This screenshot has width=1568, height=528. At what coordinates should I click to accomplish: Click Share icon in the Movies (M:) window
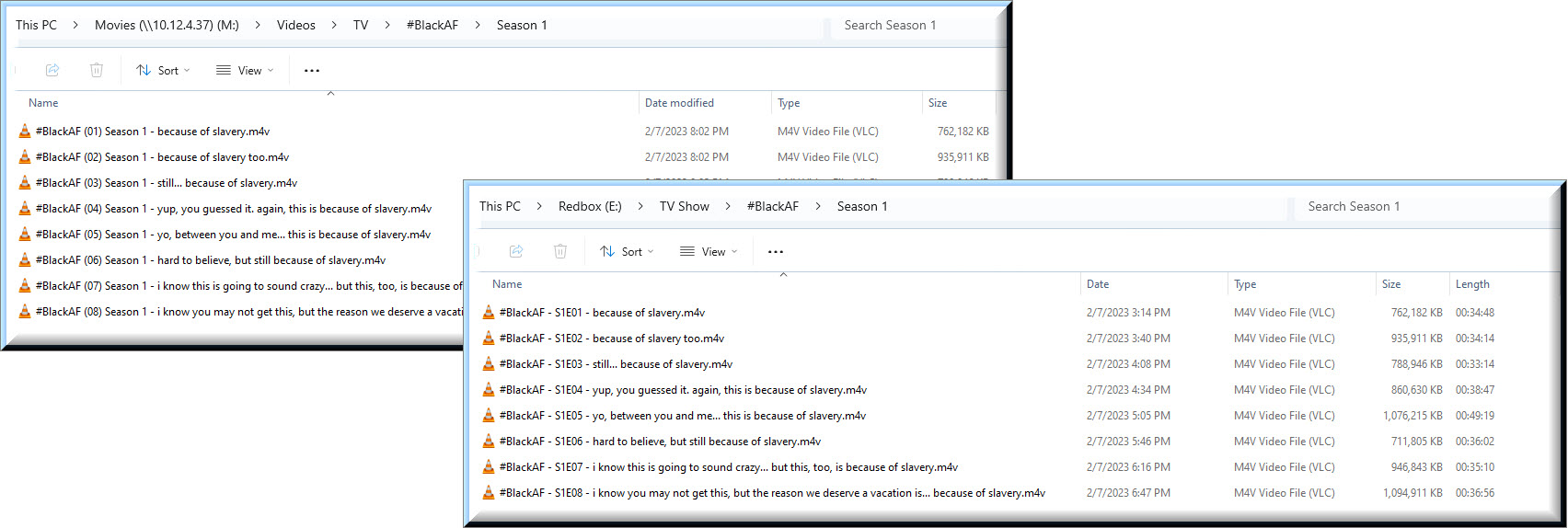pos(52,70)
